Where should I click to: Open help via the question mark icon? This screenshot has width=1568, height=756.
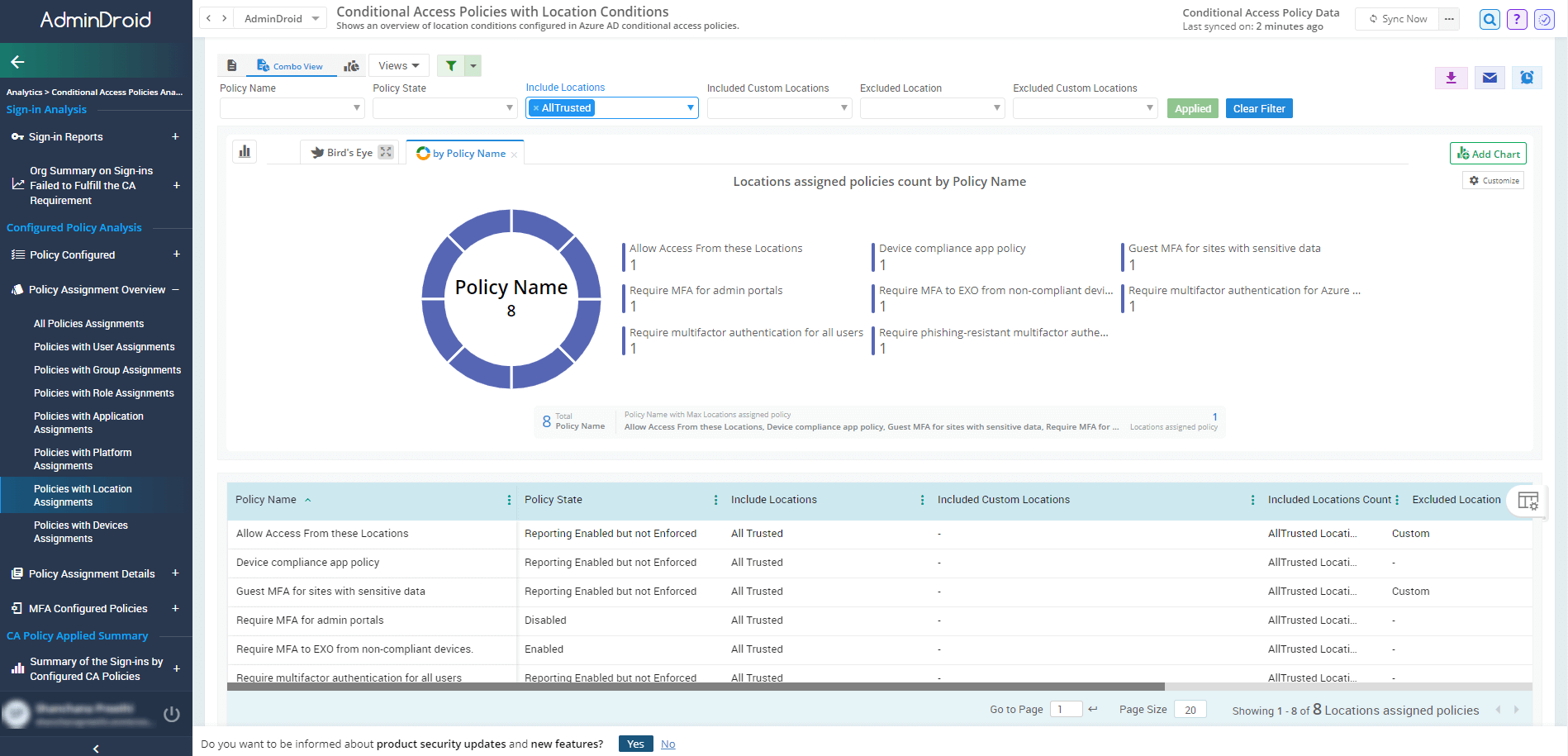pyautogui.click(x=1517, y=19)
